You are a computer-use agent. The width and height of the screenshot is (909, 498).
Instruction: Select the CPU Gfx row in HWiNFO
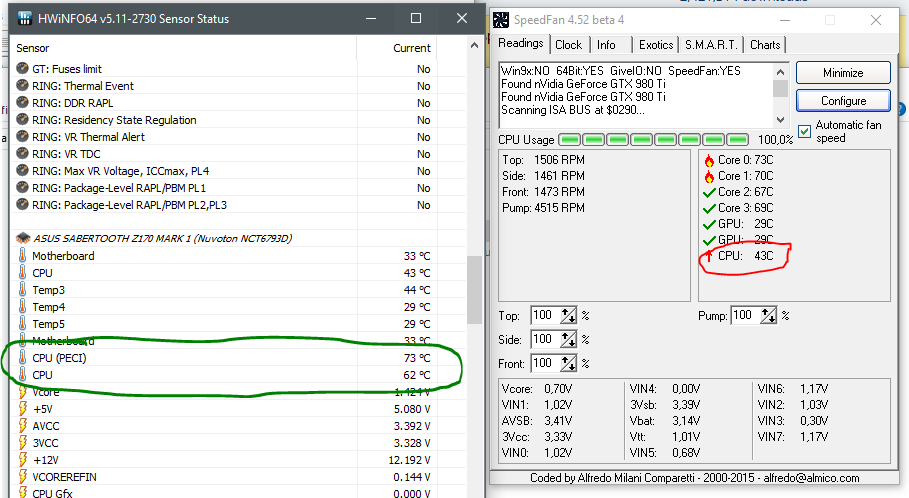(239, 493)
